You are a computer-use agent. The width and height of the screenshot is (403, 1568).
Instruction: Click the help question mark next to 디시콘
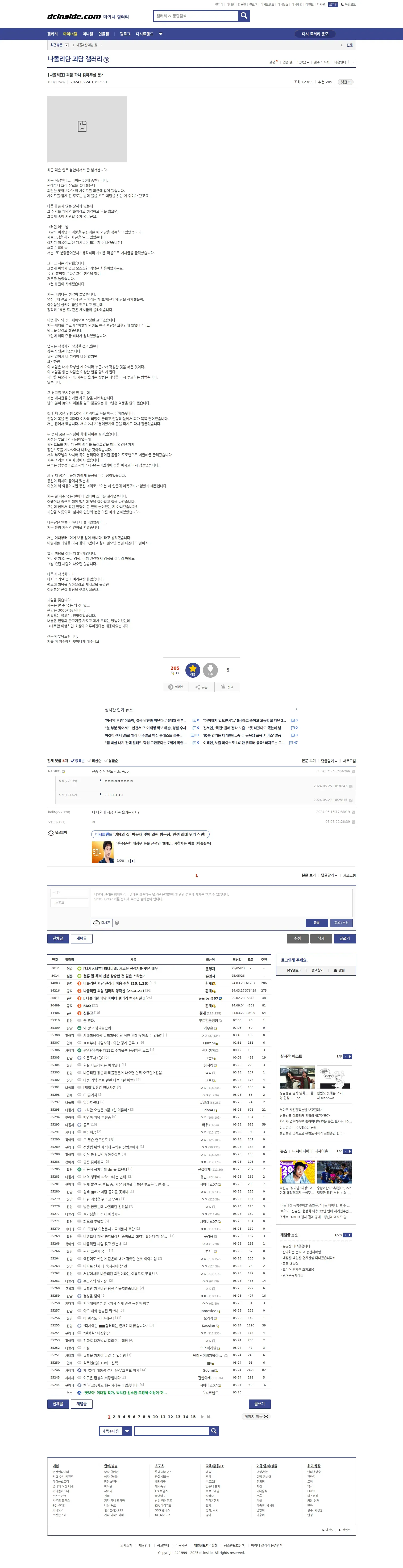click(x=117, y=923)
